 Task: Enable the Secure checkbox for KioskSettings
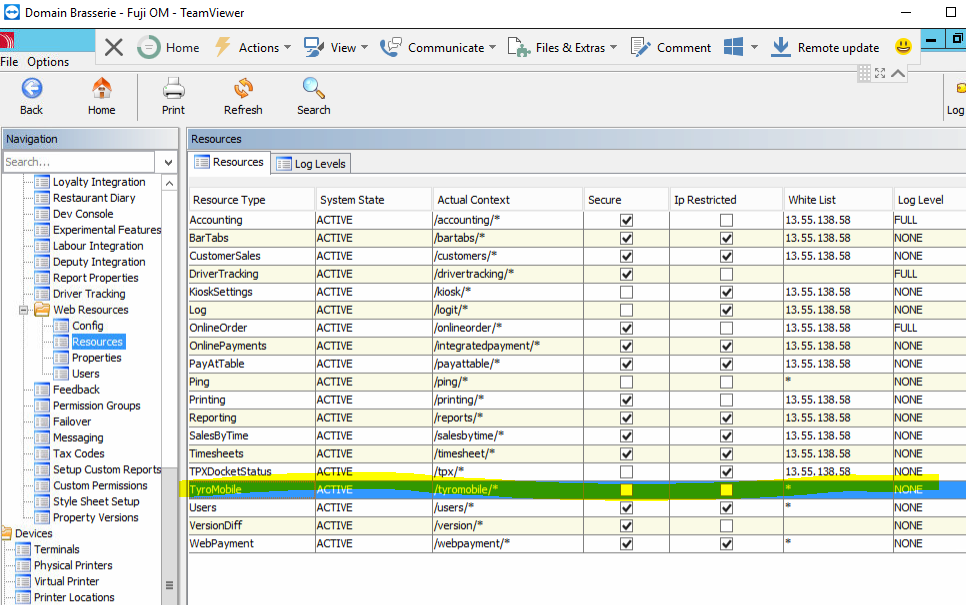(625, 292)
